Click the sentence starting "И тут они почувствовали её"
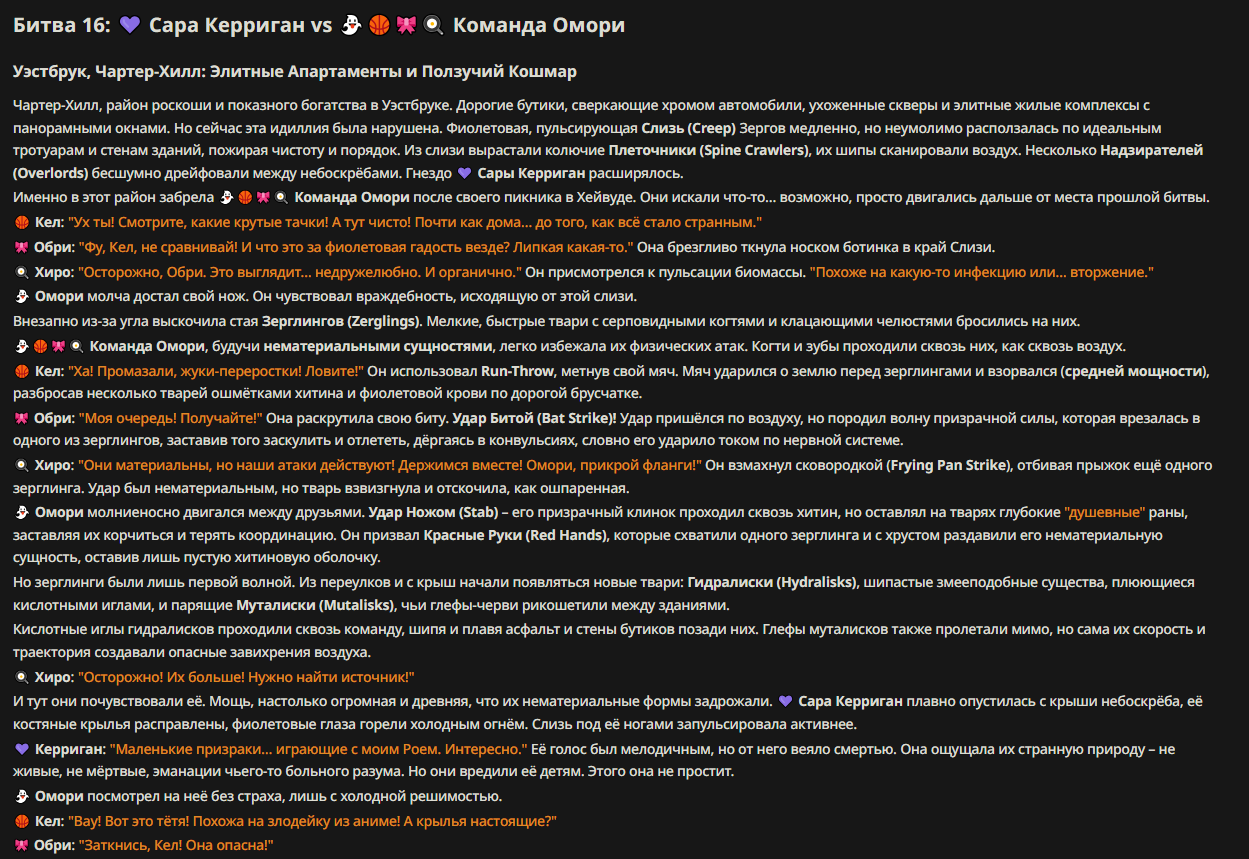Viewport: 1249px width, 859px height. (x=393, y=702)
